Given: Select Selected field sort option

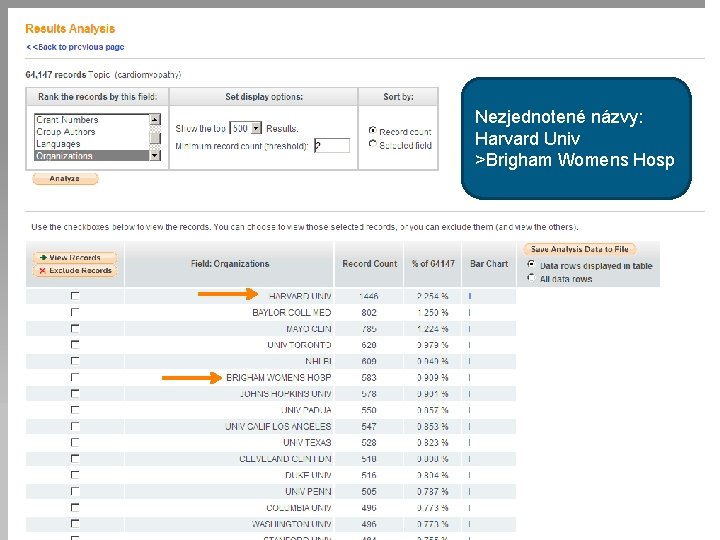Looking at the screenshot, I should (x=372, y=144).
